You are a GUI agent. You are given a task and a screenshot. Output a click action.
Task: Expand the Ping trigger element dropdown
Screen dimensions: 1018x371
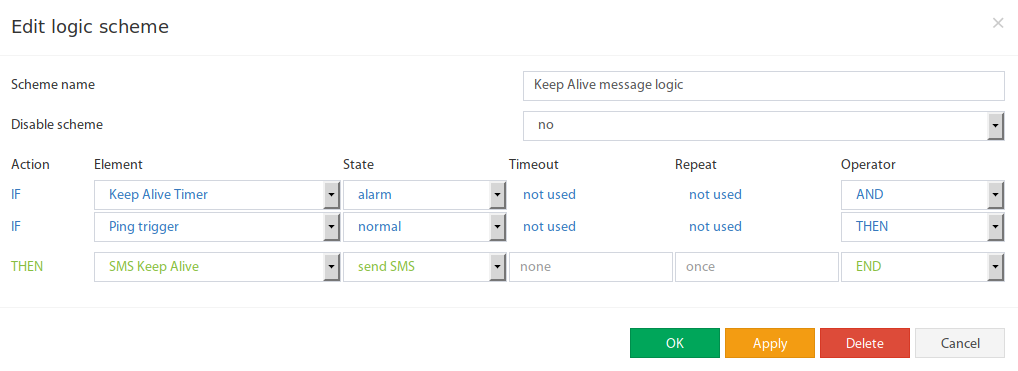[x=217, y=227]
